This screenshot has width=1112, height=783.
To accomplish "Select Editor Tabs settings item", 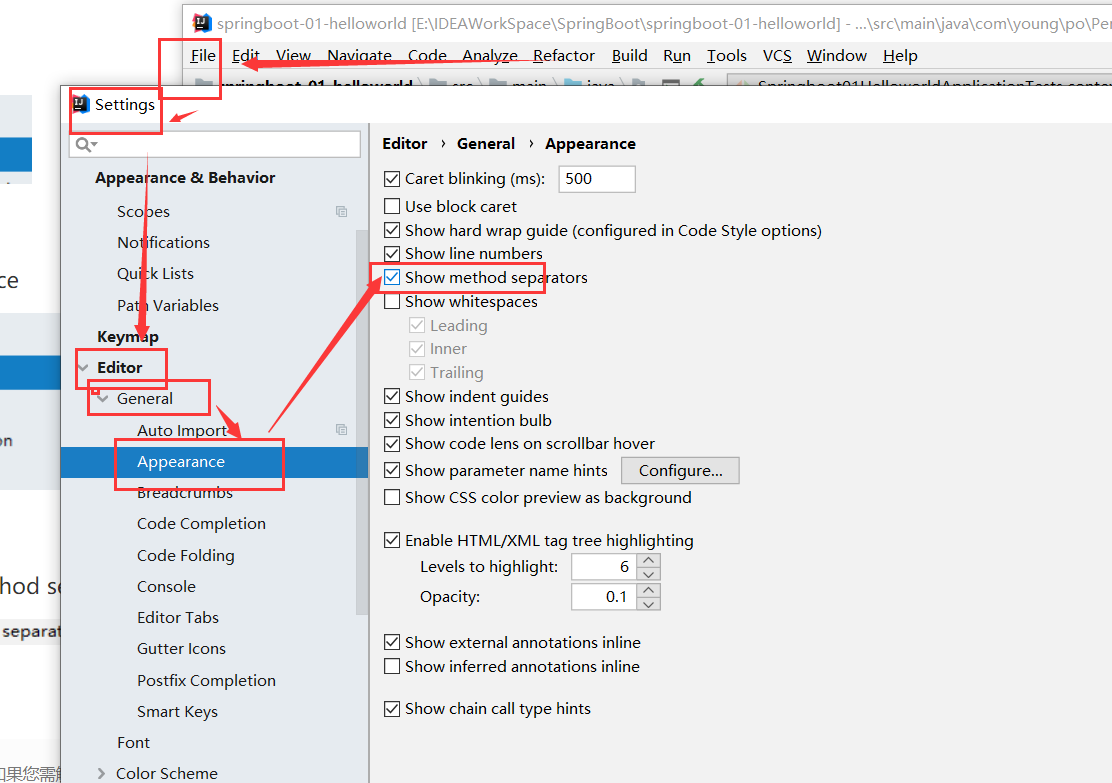I will click(178, 618).
